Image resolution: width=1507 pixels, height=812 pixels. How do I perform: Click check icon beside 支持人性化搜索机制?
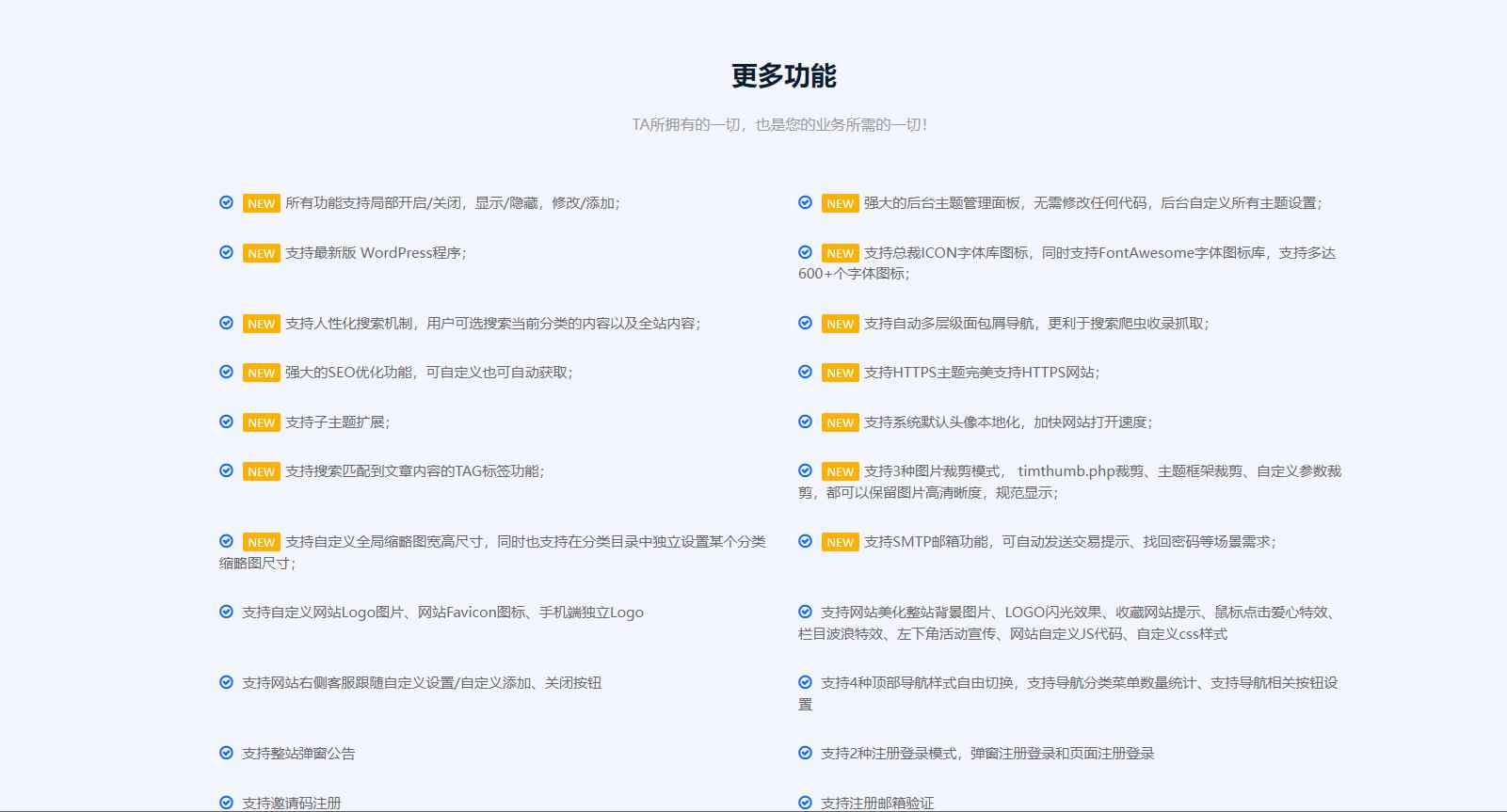[226, 323]
